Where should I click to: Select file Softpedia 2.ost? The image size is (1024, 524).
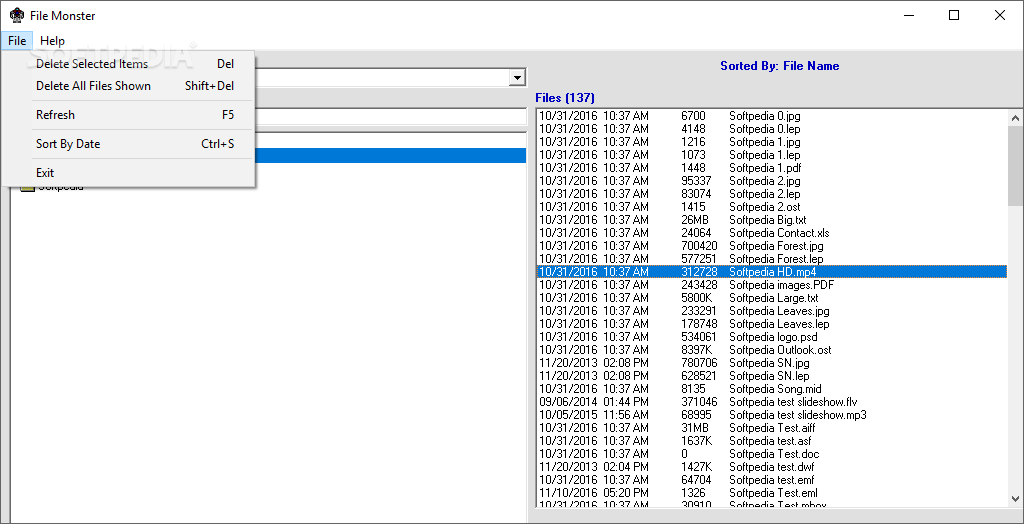click(x=771, y=207)
